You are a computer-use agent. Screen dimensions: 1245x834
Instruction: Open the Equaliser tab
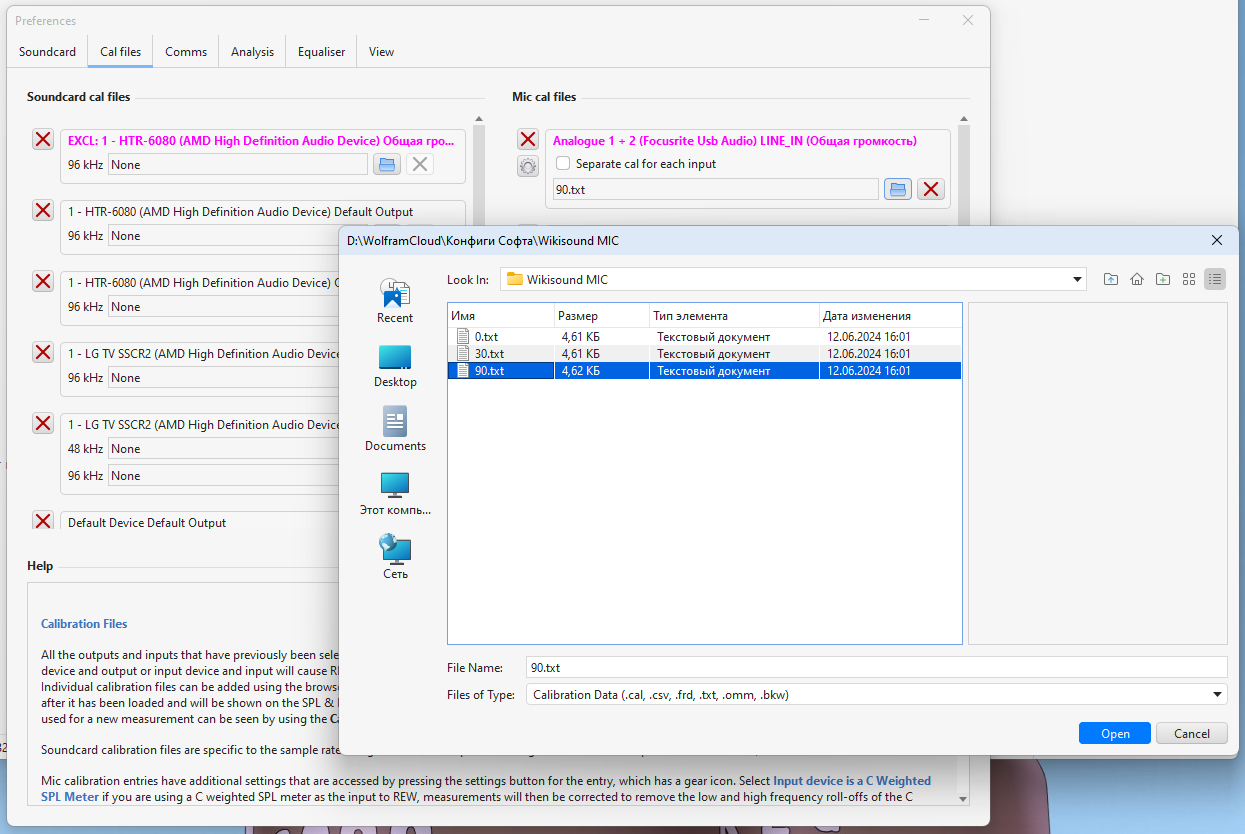tap(321, 52)
